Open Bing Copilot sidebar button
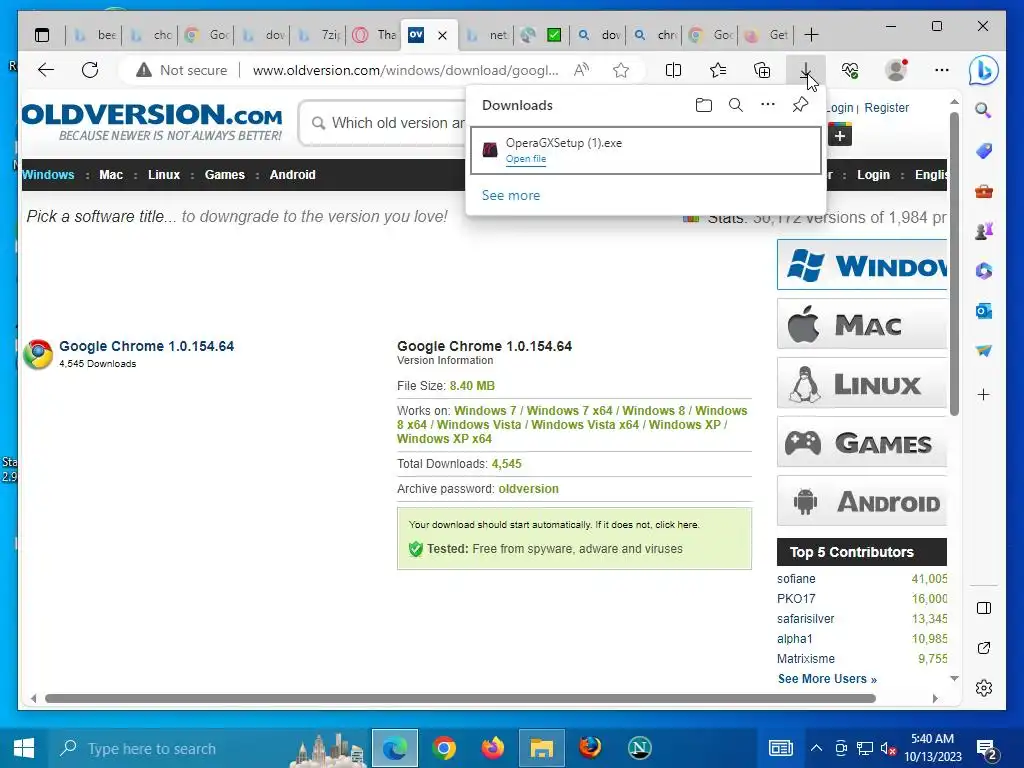Viewport: 1024px width, 768px height. point(984,70)
